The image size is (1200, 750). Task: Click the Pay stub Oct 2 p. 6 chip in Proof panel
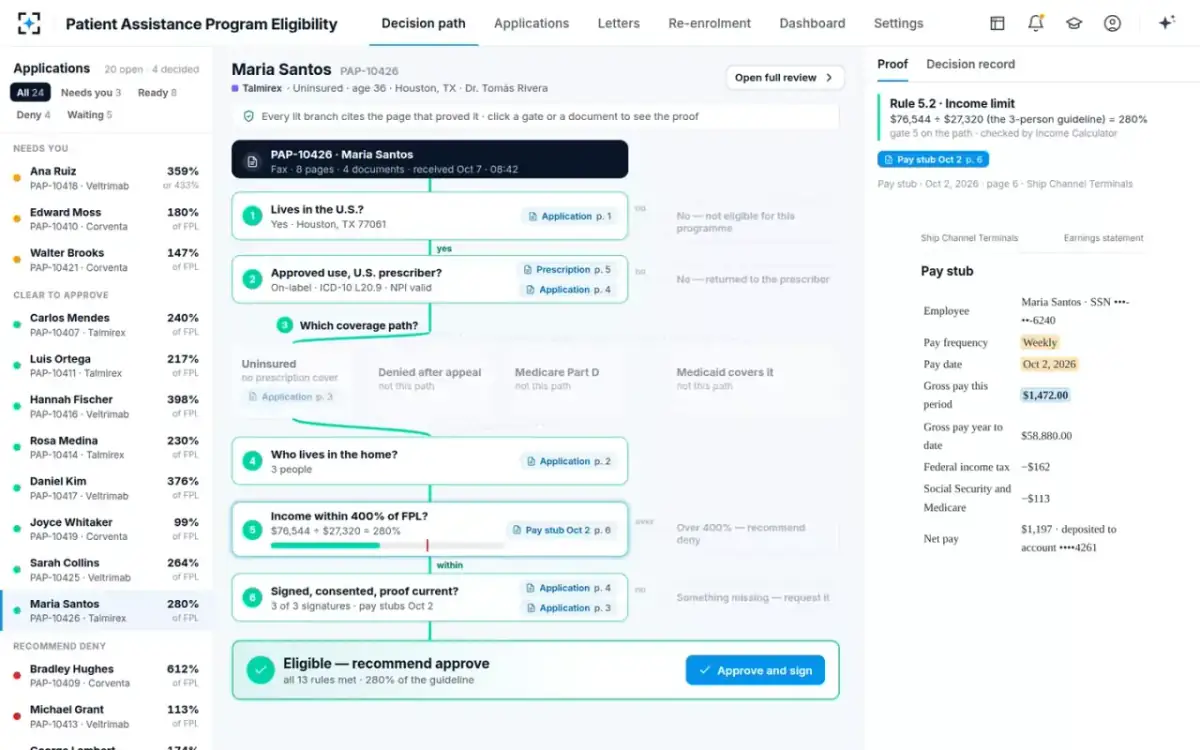pos(933,160)
